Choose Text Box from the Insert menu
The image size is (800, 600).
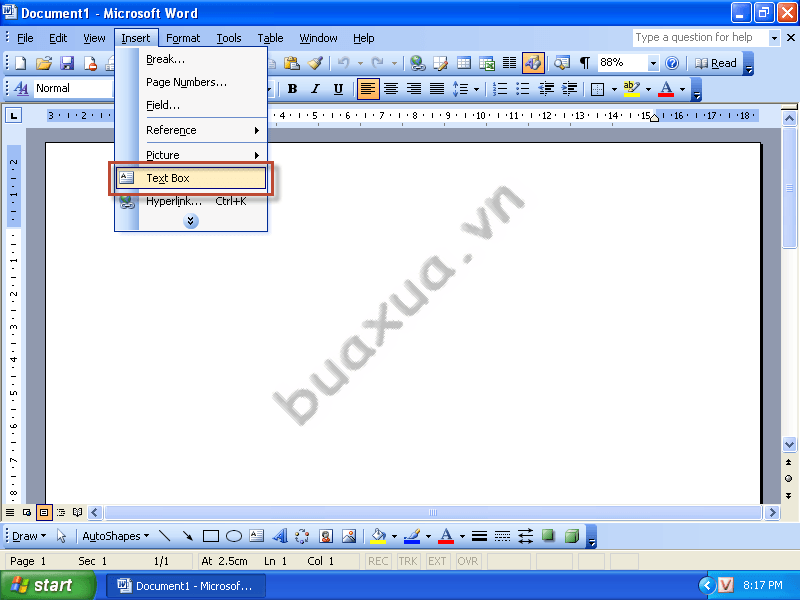pyautogui.click(x=190, y=178)
